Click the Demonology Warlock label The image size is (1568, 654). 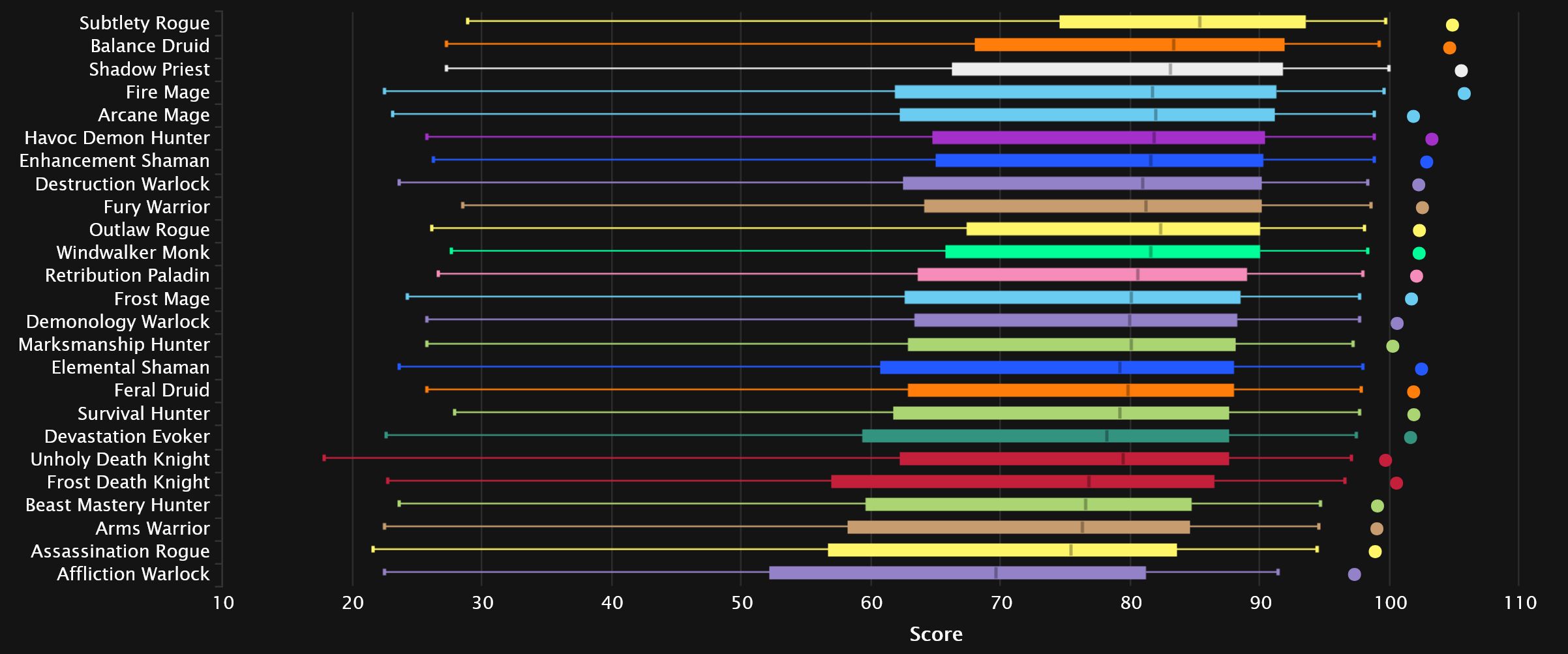click(118, 321)
